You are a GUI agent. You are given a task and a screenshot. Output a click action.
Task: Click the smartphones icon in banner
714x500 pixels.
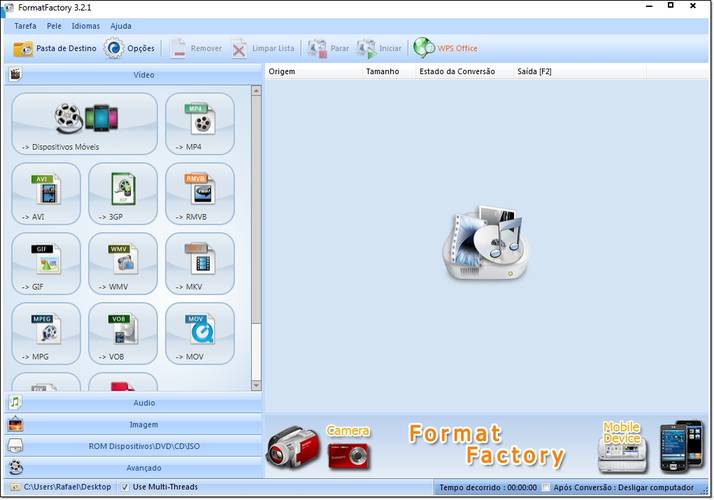(682, 446)
